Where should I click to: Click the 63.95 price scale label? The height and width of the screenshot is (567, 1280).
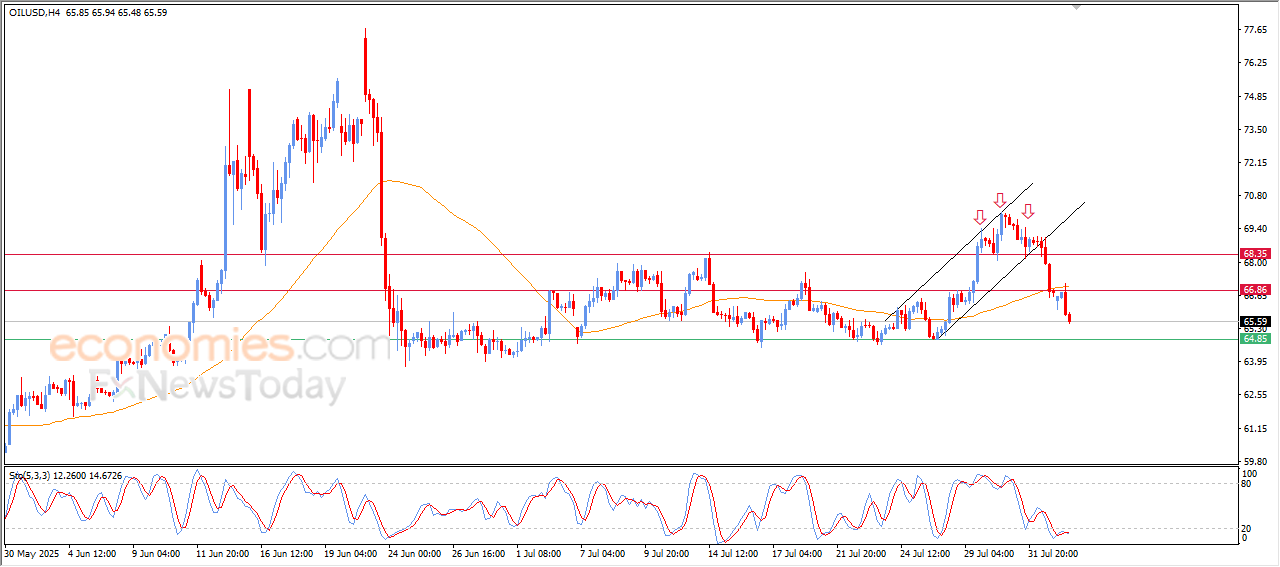click(x=1255, y=362)
